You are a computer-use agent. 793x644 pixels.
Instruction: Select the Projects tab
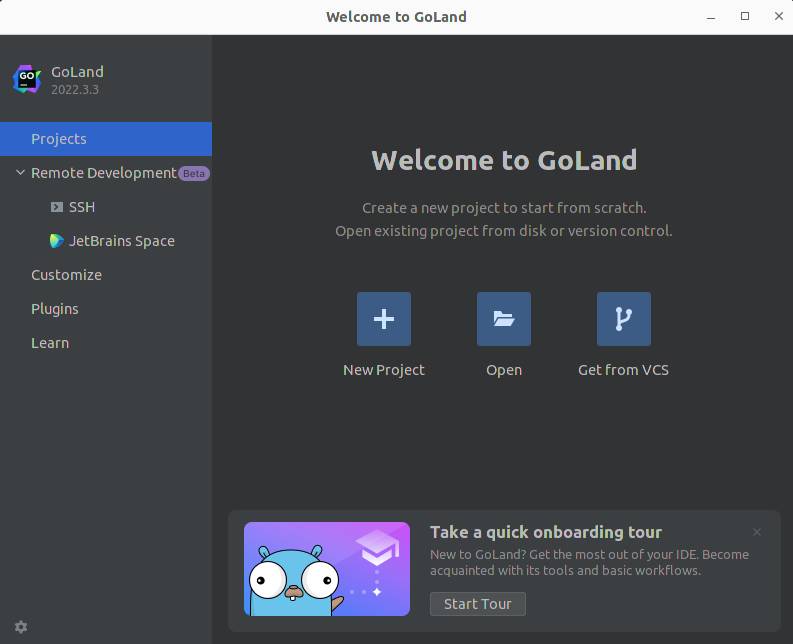106,139
